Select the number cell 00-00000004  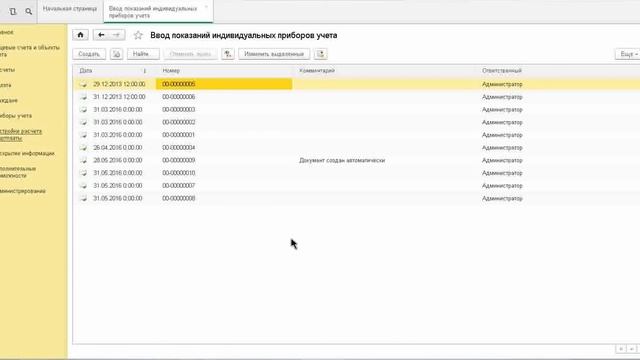[178, 147]
